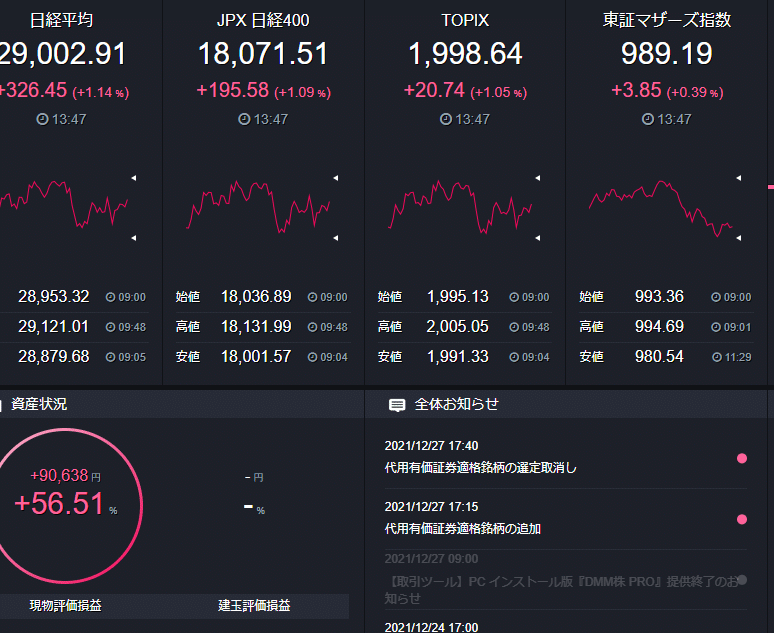Click the TOPIX 安値 1,991.33 value
The width and height of the screenshot is (774, 633).
tap(458, 357)
